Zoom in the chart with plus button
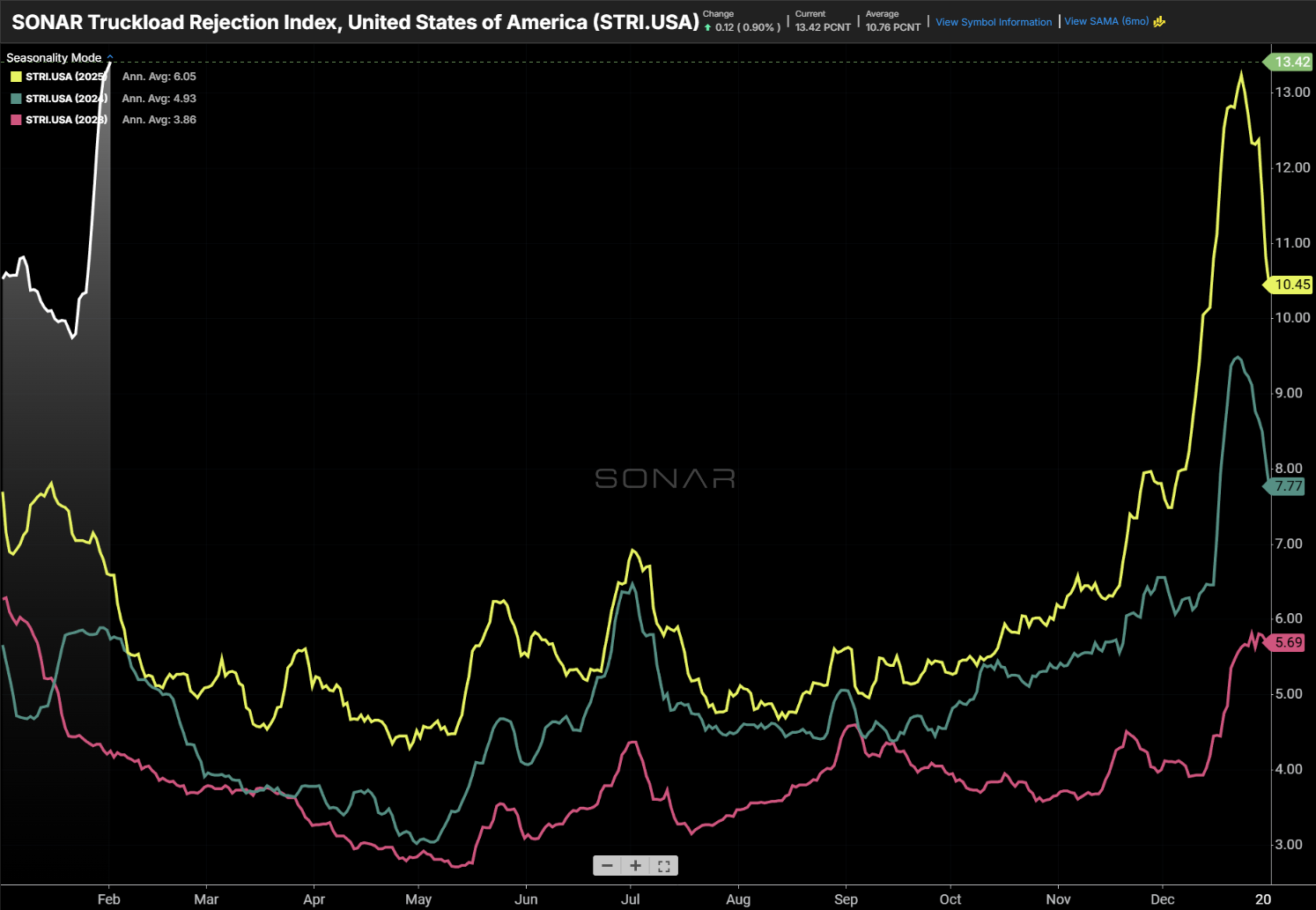1316x910 pixels. click(635, 866)
